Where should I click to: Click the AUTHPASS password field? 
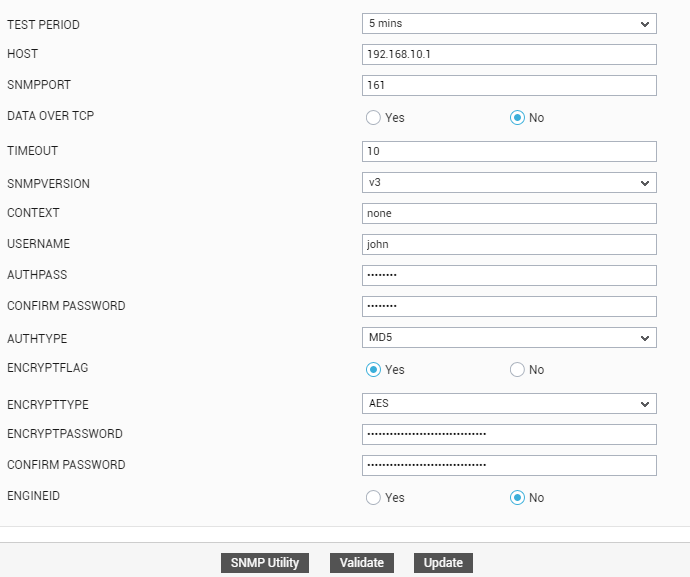click(x=509, y=276)
